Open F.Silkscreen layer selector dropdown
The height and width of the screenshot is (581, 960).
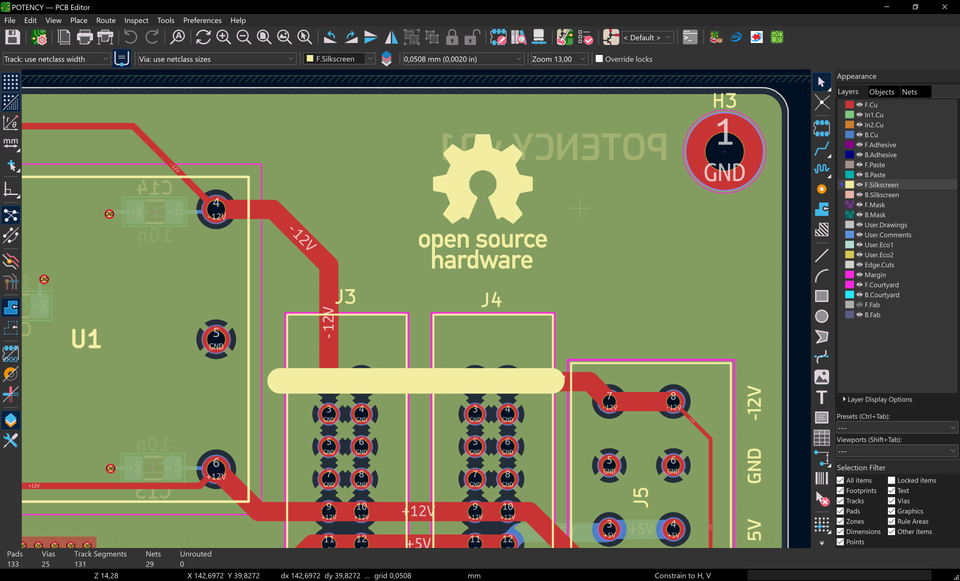339,59
